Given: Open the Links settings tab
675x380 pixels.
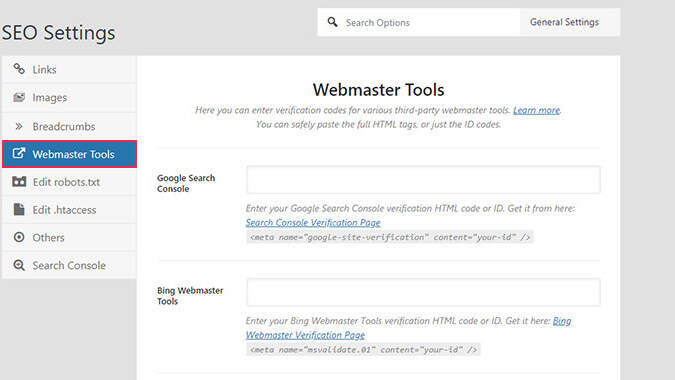Looking at the screenshot, I should (x=69, y=69).
